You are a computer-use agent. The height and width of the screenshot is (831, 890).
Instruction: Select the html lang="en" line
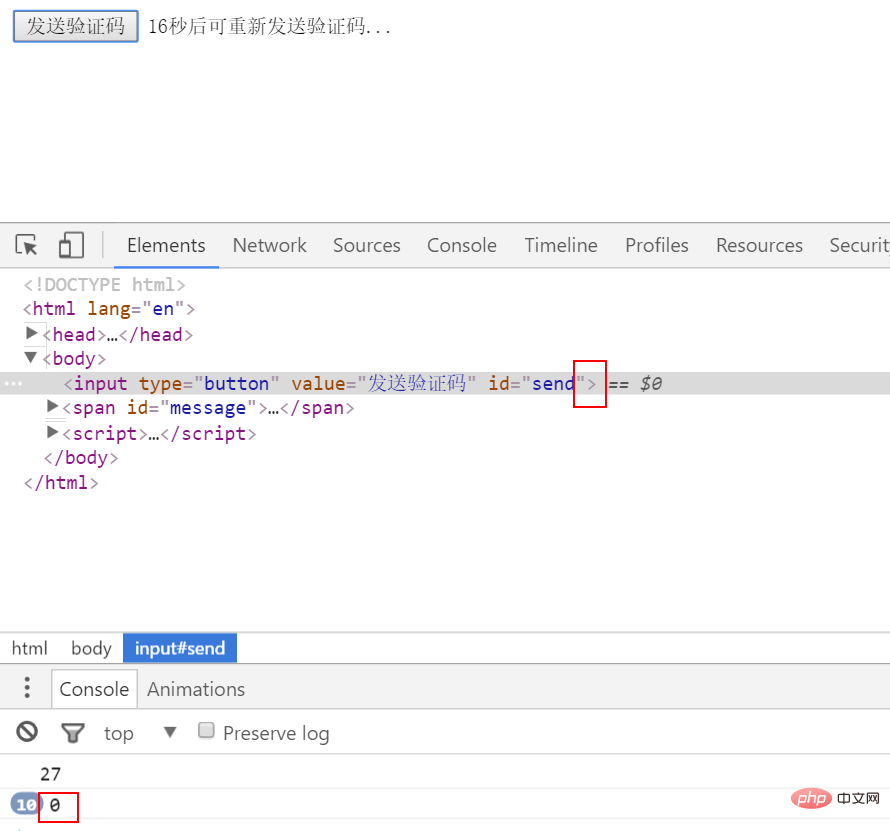109,309
